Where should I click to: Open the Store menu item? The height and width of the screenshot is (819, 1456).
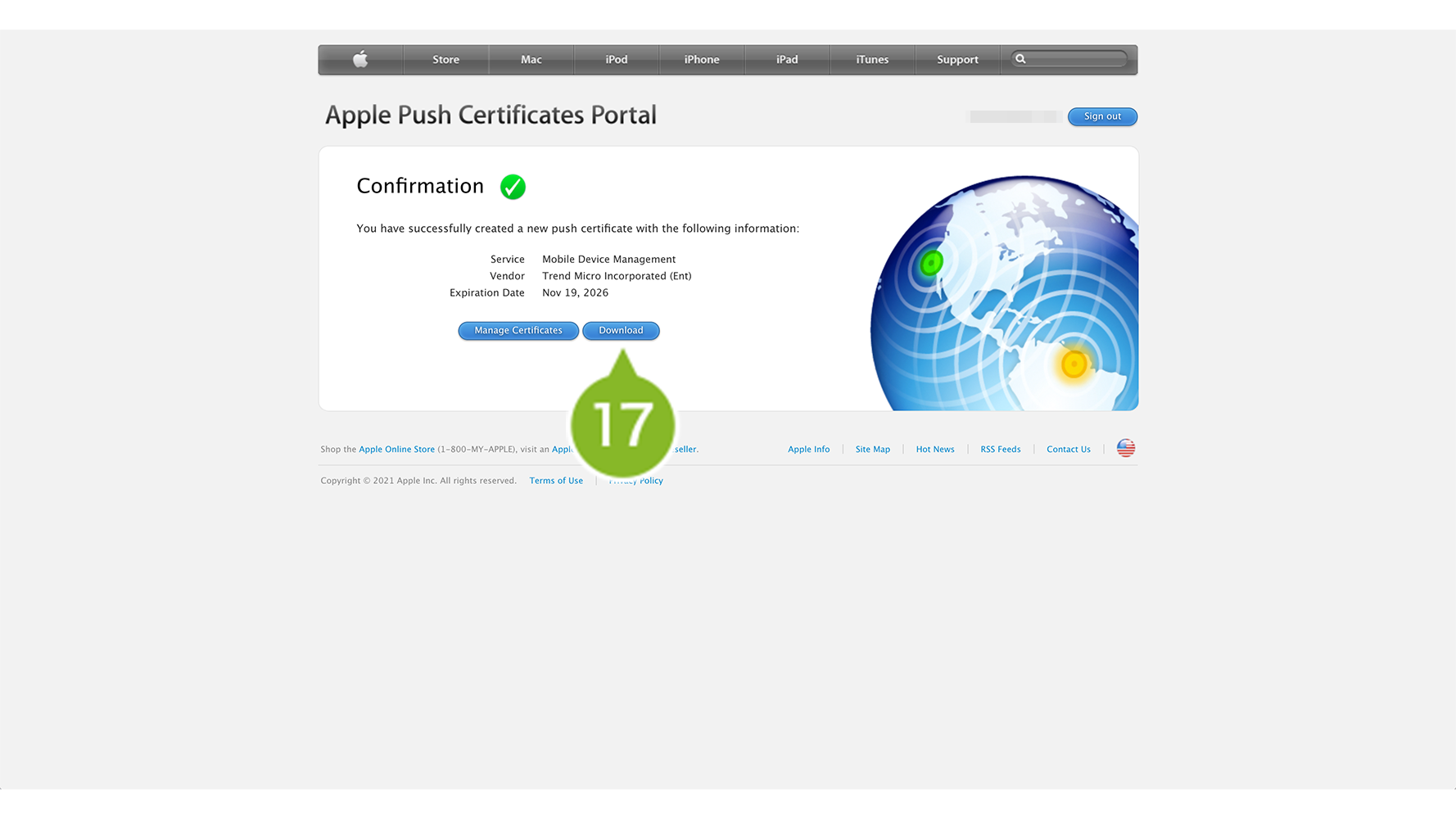(x=445, y=60)
